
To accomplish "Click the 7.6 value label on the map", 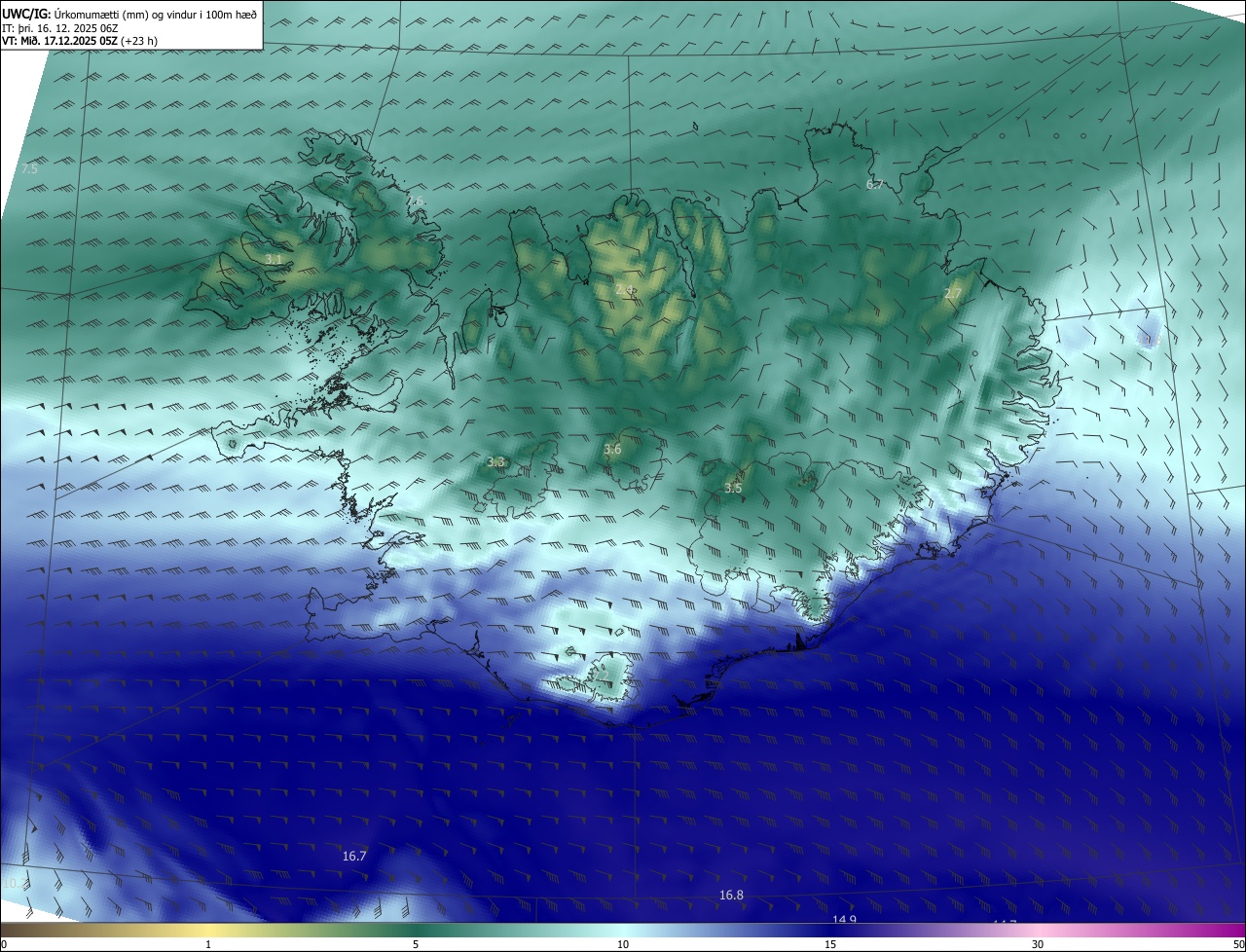I will click(x=415, y=201).
